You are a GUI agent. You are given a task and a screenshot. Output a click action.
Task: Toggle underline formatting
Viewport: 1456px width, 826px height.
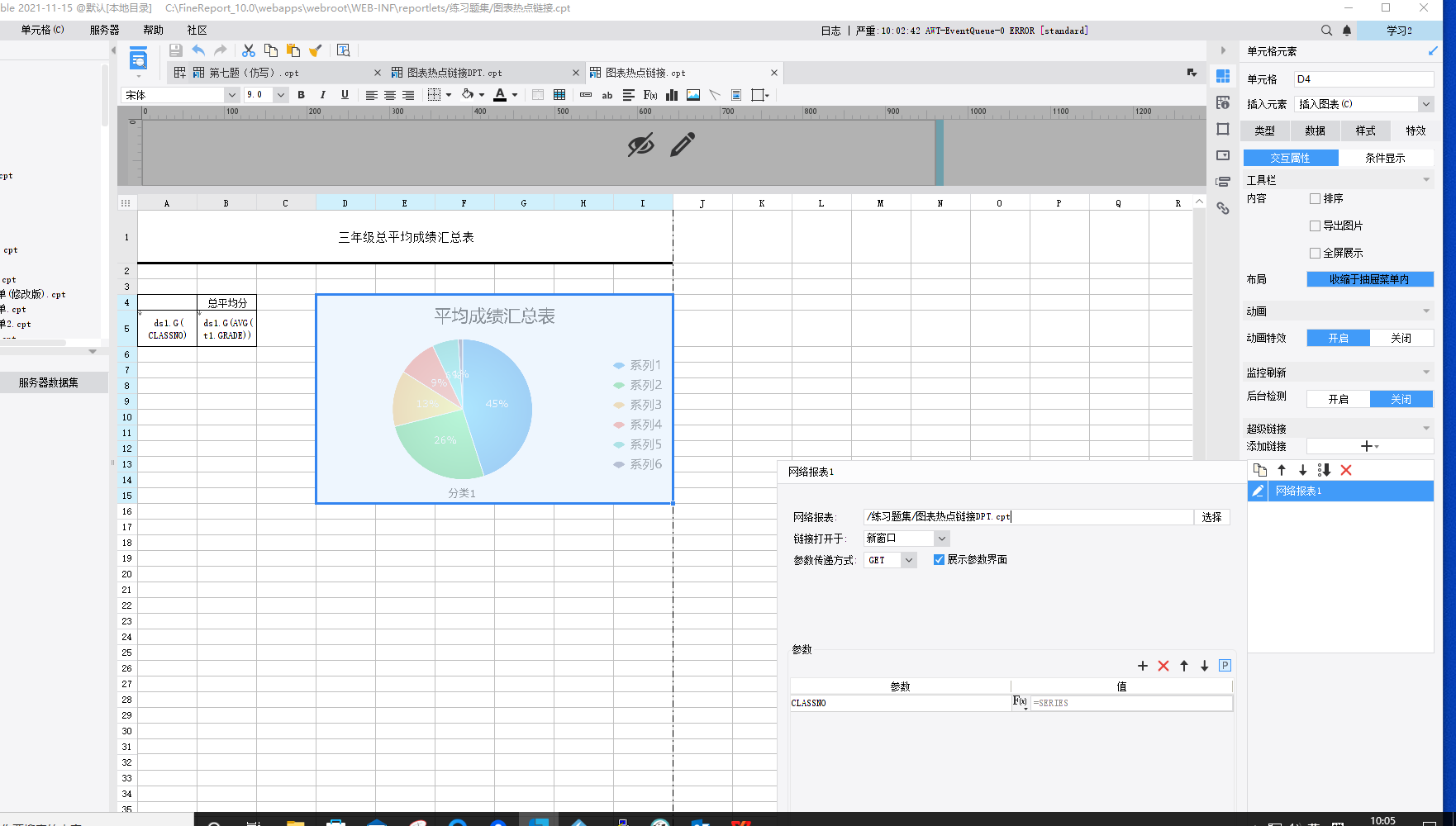click(345, 95)
